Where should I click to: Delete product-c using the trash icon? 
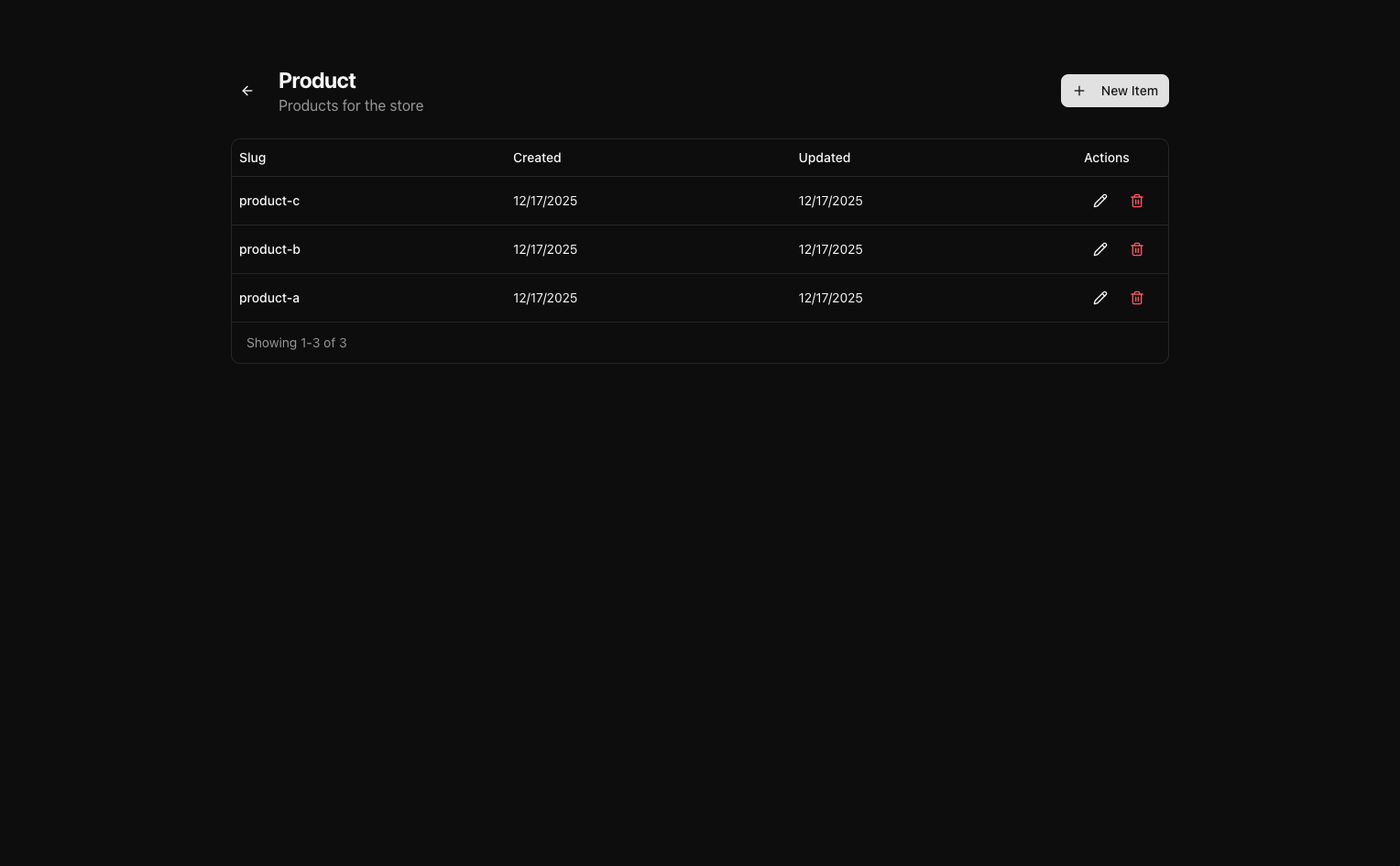(x=1136, y=201)
